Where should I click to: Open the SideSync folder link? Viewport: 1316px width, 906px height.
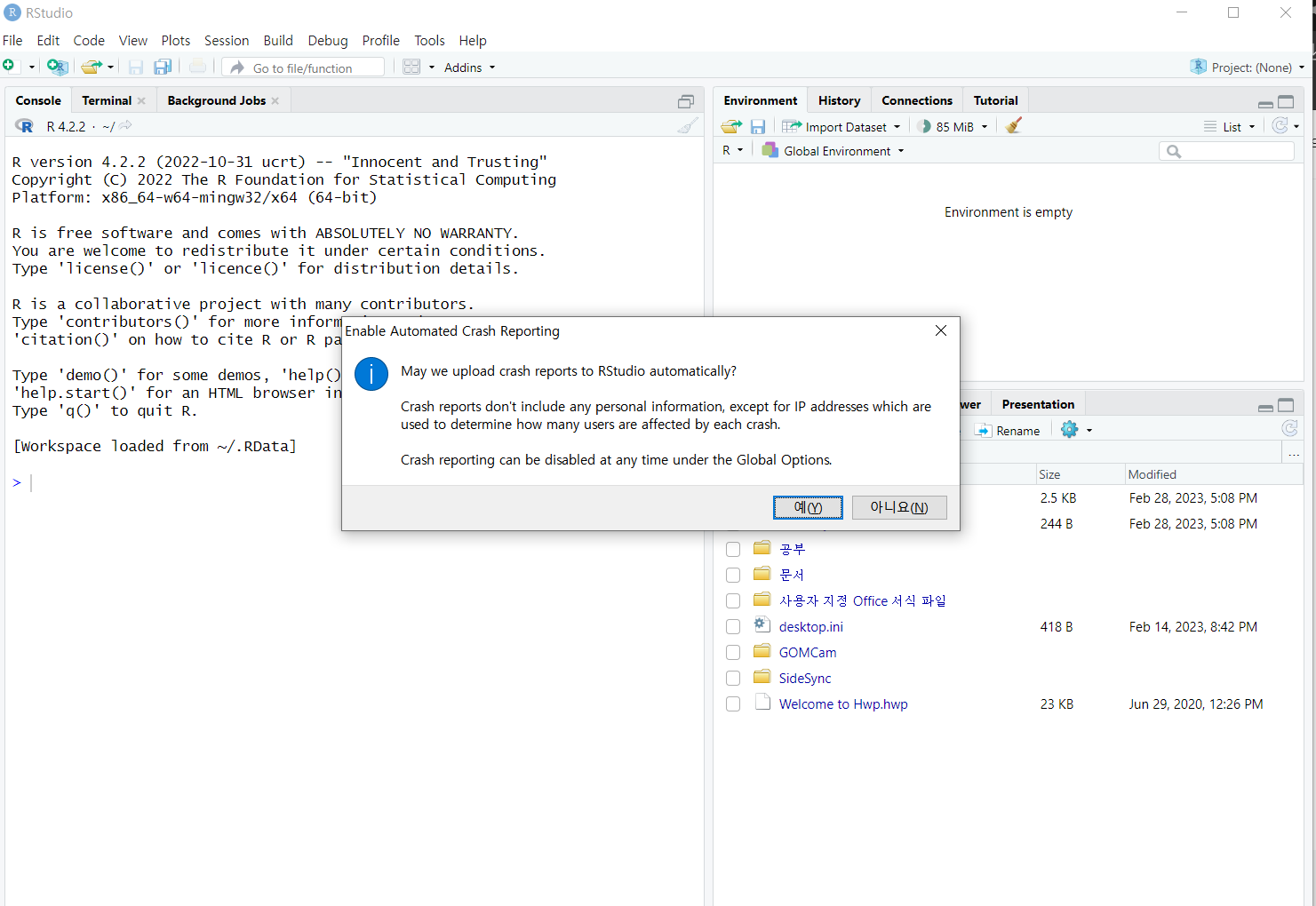click(x=805, y=679)
